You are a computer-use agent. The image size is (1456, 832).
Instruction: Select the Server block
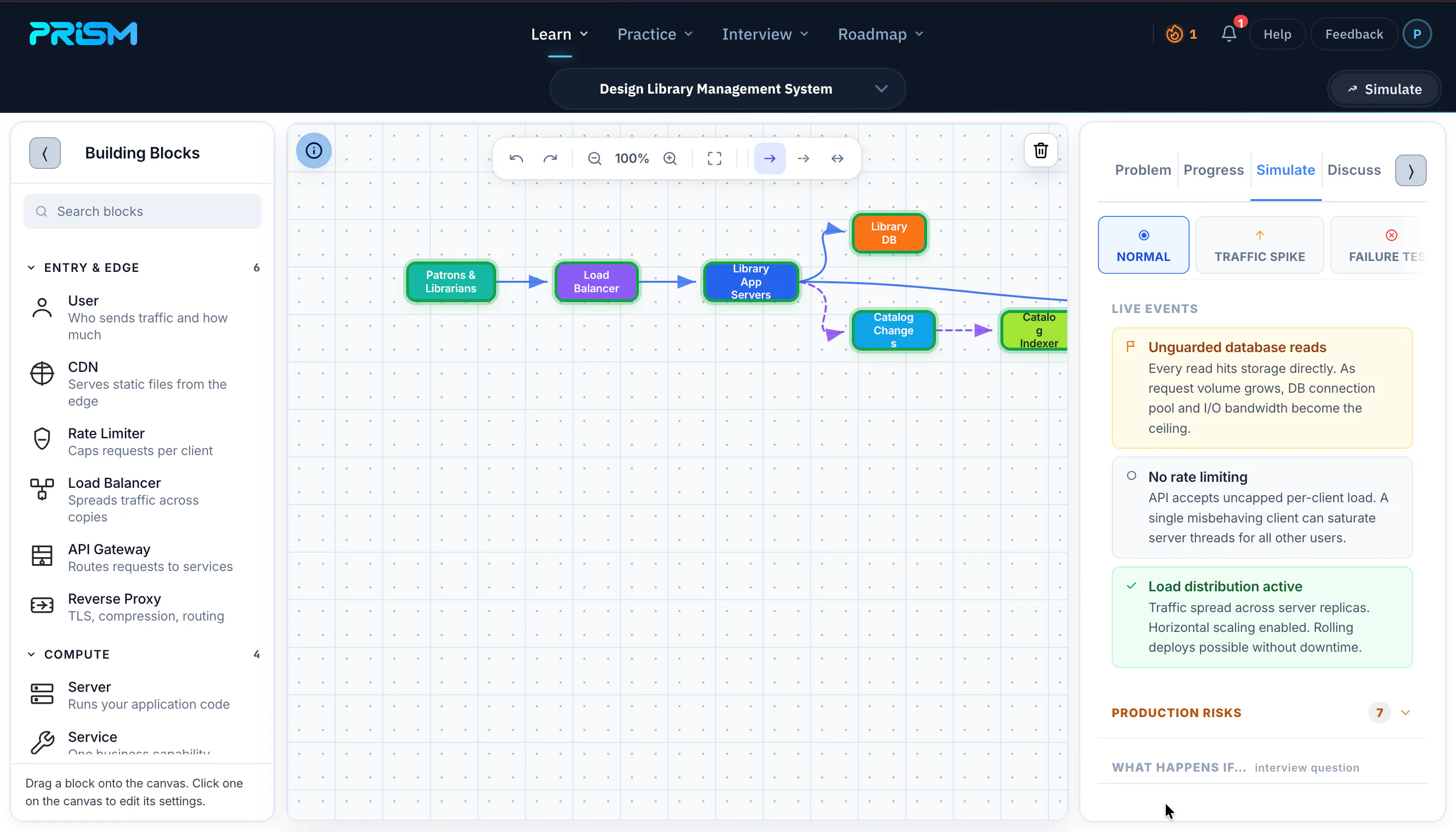pyautogui.click(x=142, y=695)
